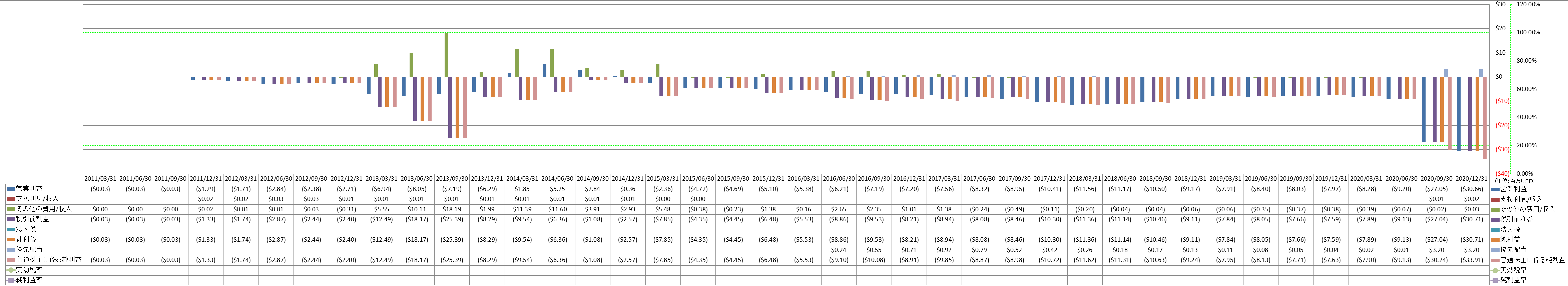Click the 2012/06/30 date header
Screen dimensions: 1568x286
(276, 179)
